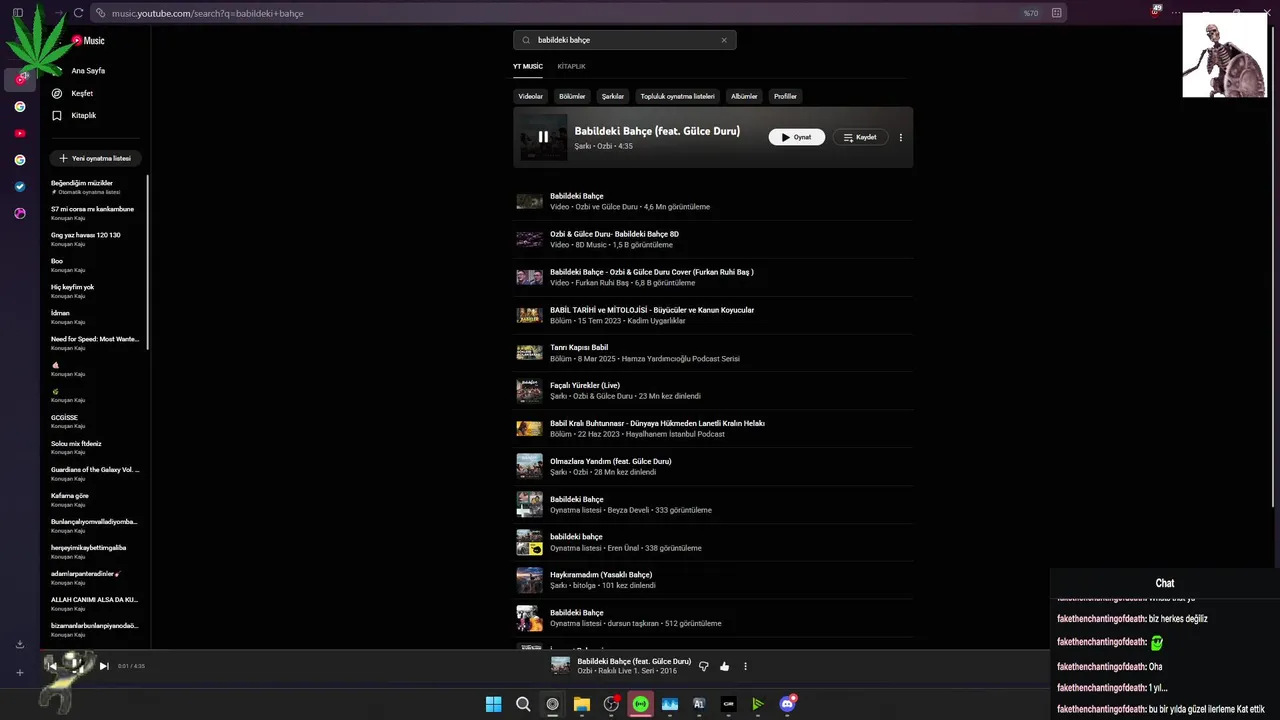The image size is (1280, 720).
Task: Open the player bar three-dot menu
Action: coord(745,666)
